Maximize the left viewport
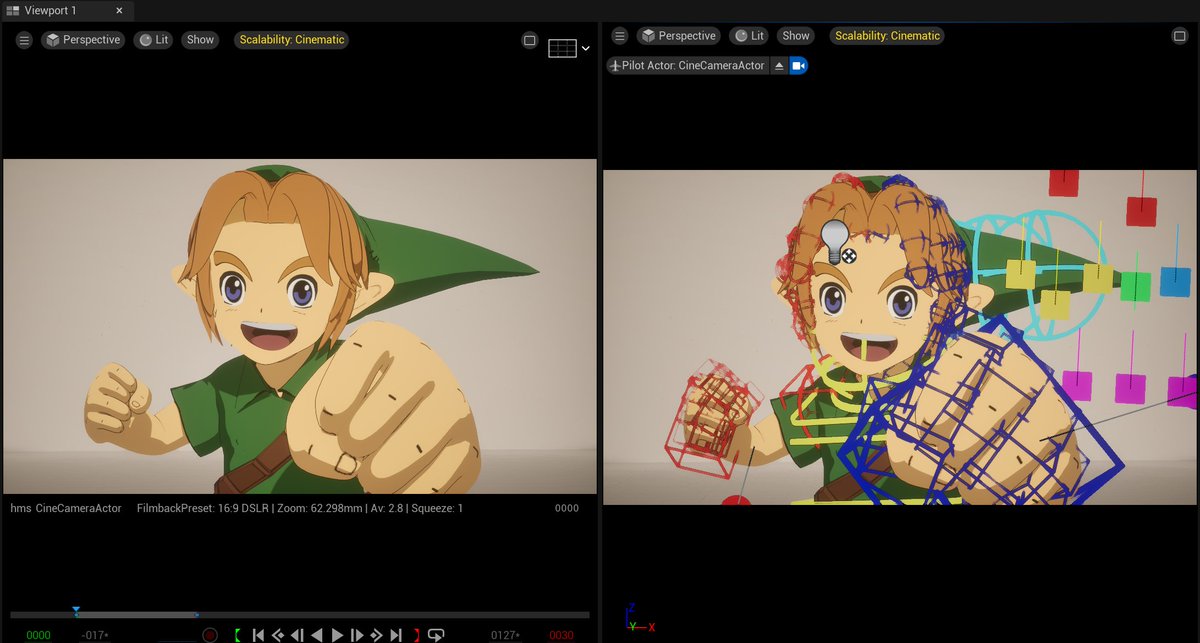Image resolution: width=1200 pixels, height=643 pixels. [x=530, y=41]
